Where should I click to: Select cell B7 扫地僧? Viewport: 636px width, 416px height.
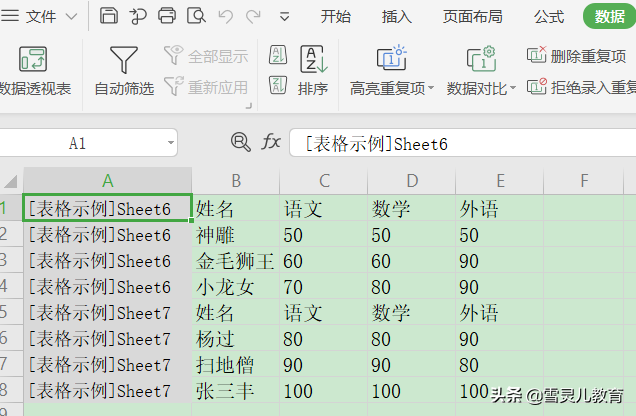click(236, 364)
